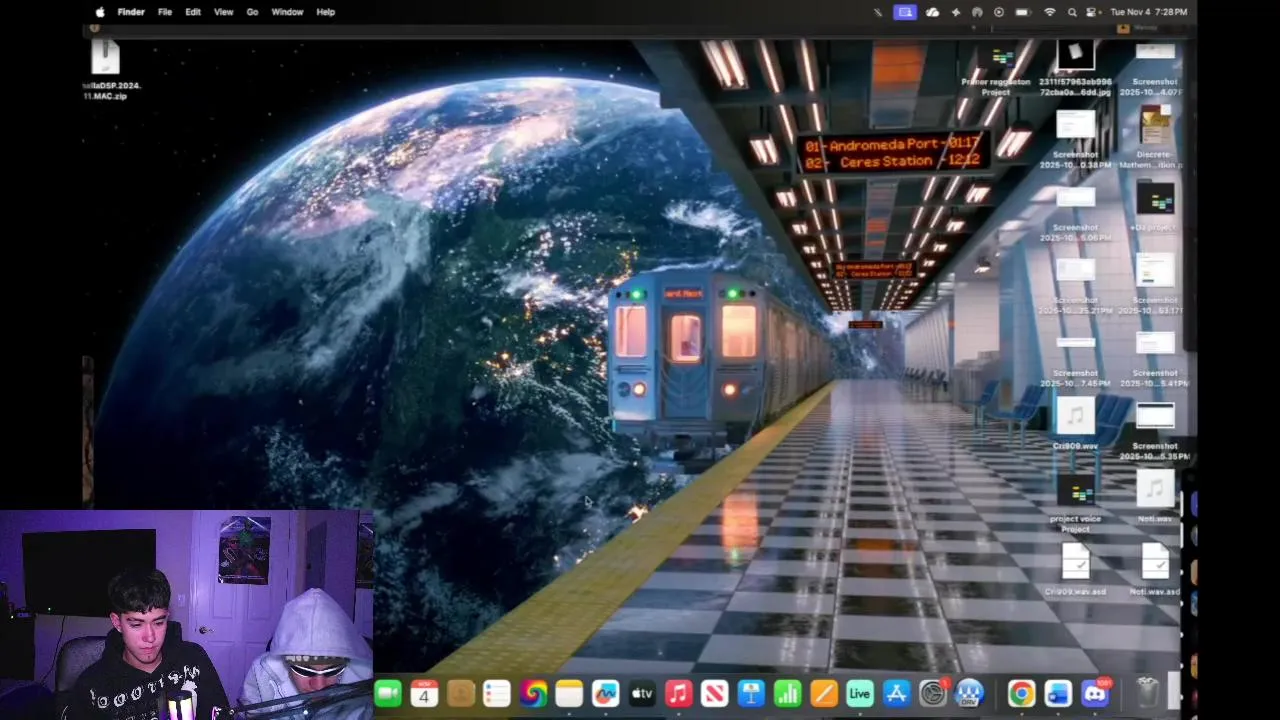Open the Trash in the Dock

pos(1147,693)
